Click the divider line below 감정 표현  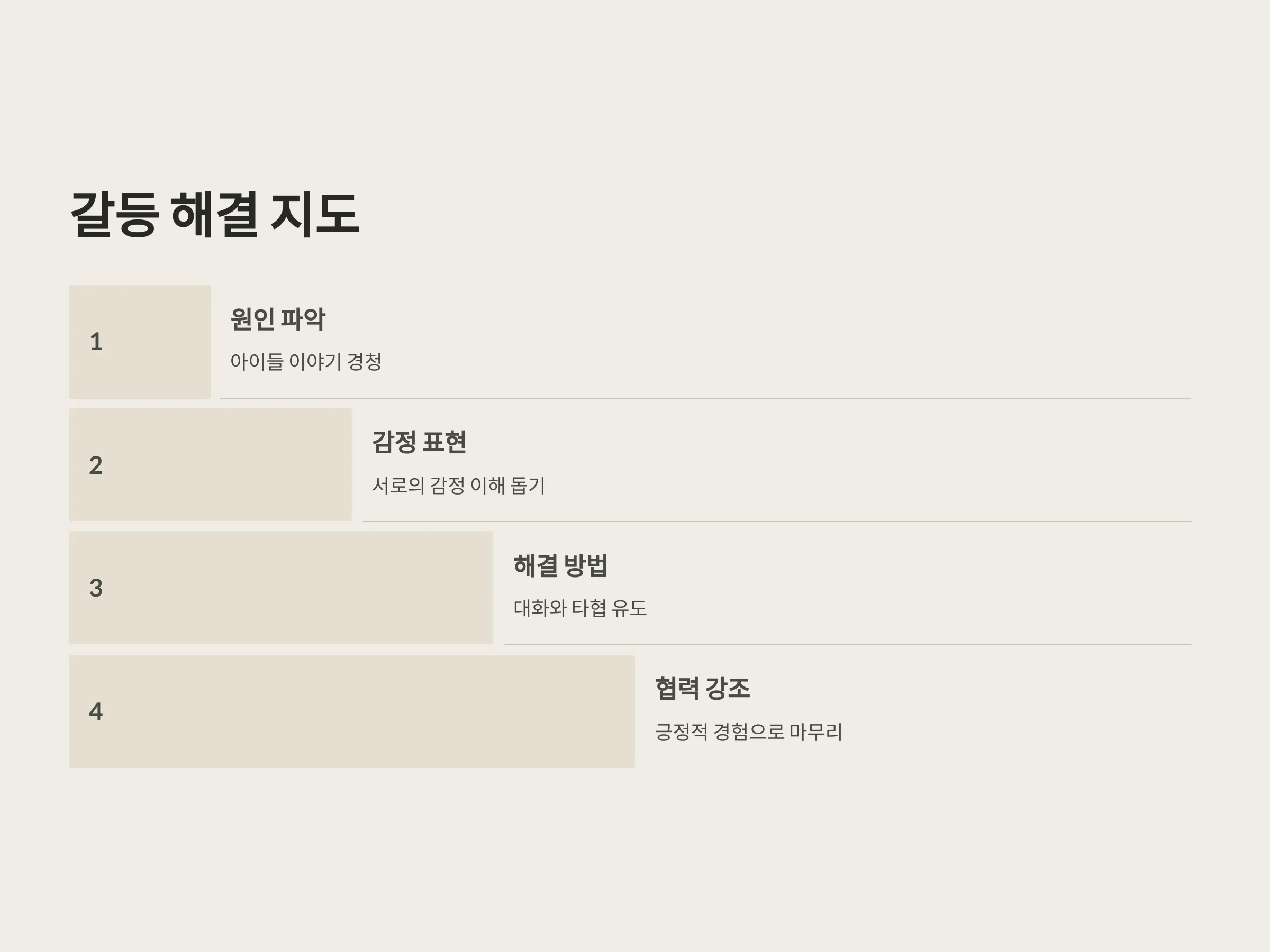(777, 521)
